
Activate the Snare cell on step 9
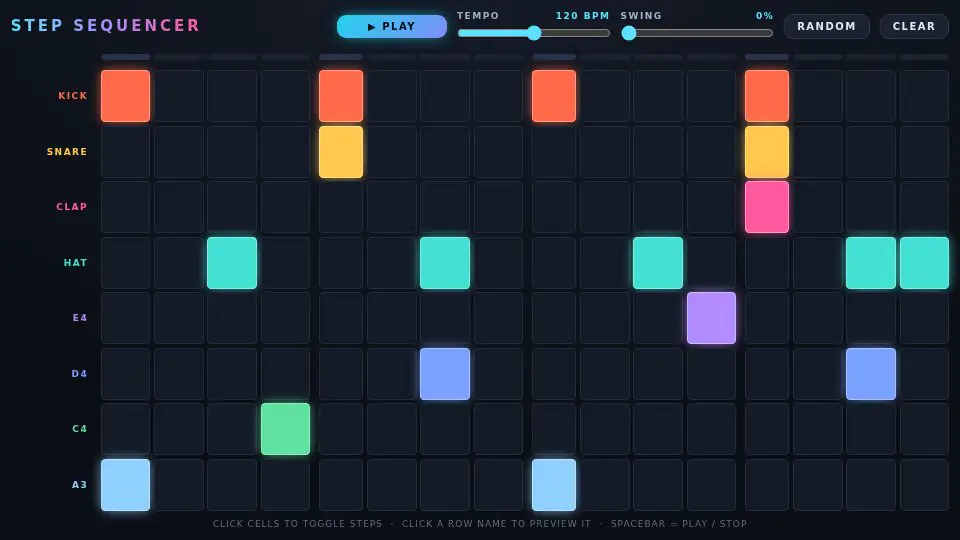(x=554, y=152)
